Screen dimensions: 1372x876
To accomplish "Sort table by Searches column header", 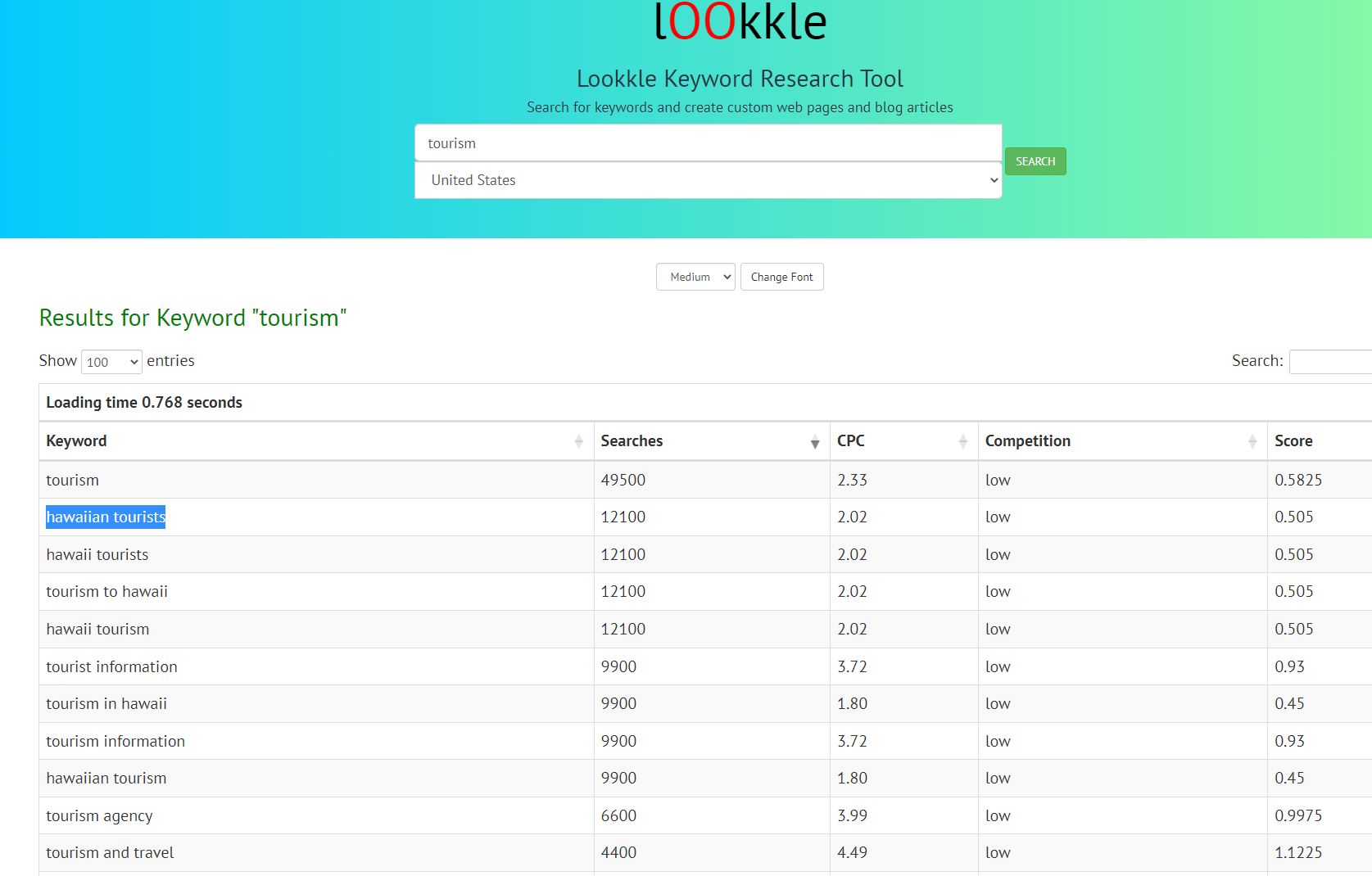I will tap(712, 440).
